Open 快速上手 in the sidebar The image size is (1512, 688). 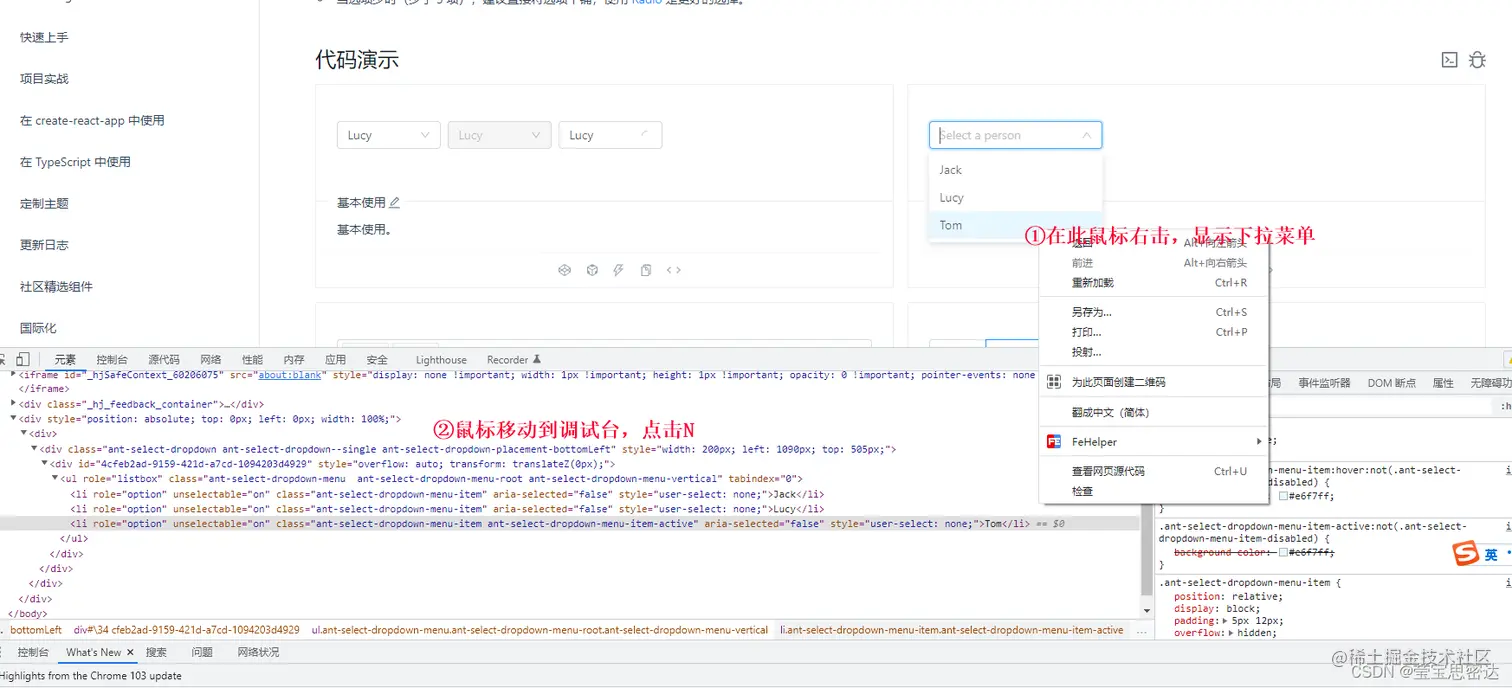44,37
